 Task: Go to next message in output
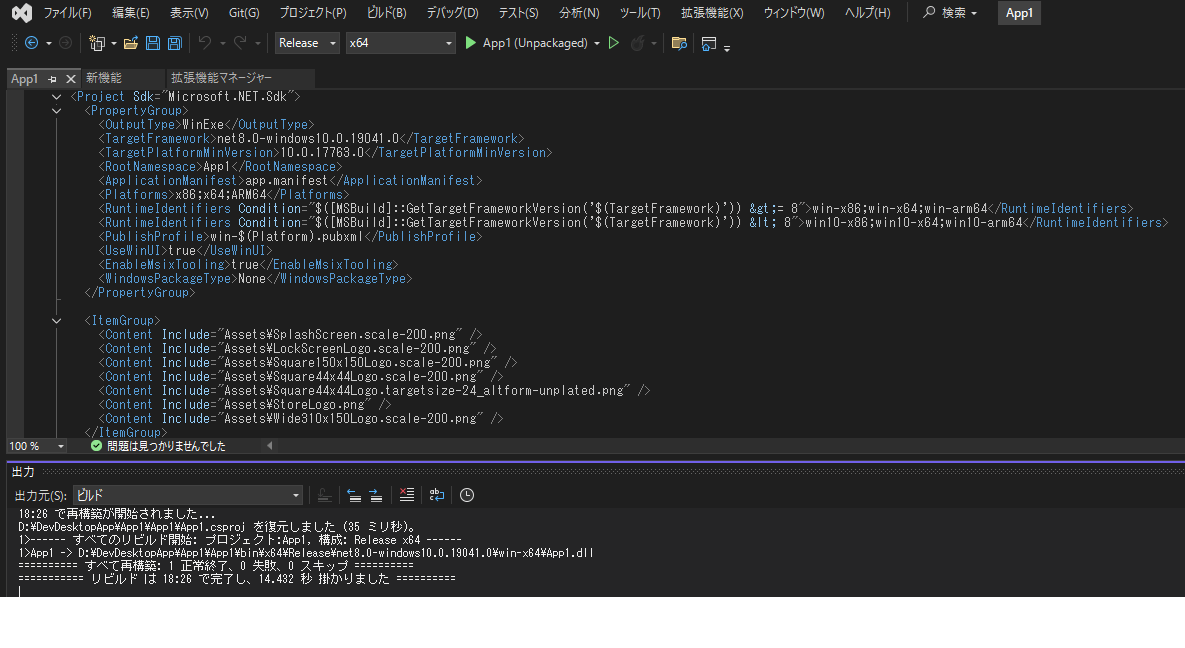click(374, 494)
